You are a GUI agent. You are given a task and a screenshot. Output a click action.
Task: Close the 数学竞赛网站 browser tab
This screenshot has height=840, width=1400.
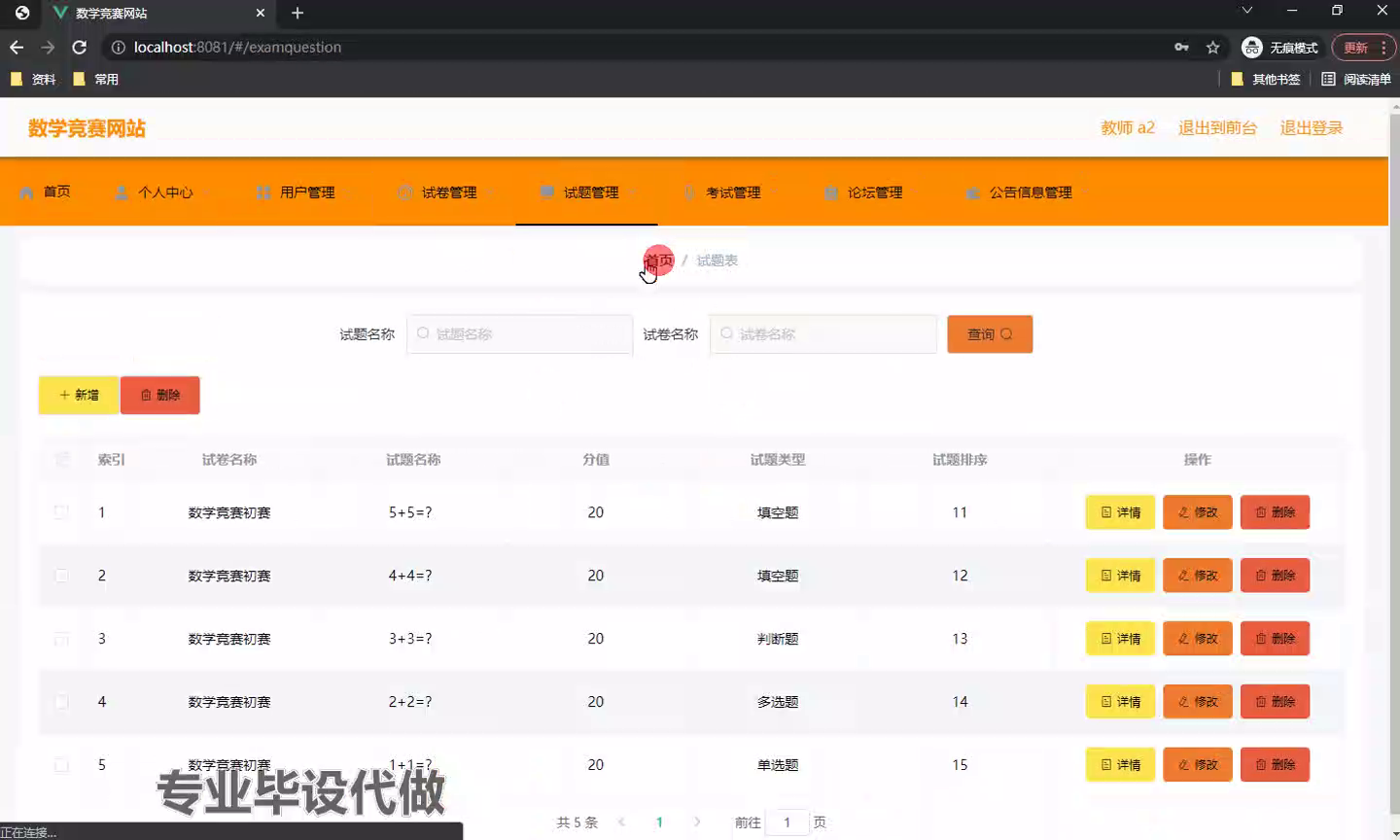point(261,13)
